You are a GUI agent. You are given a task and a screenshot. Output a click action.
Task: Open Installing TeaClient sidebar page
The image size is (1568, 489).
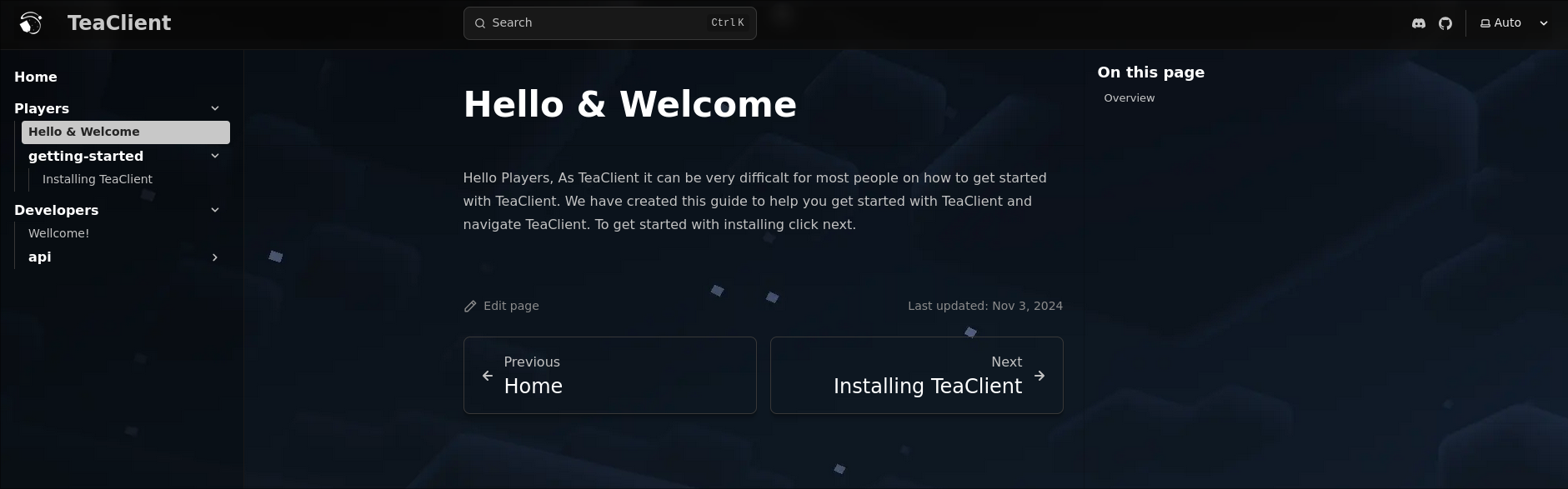pyautogui.click(x=98, y=179)
